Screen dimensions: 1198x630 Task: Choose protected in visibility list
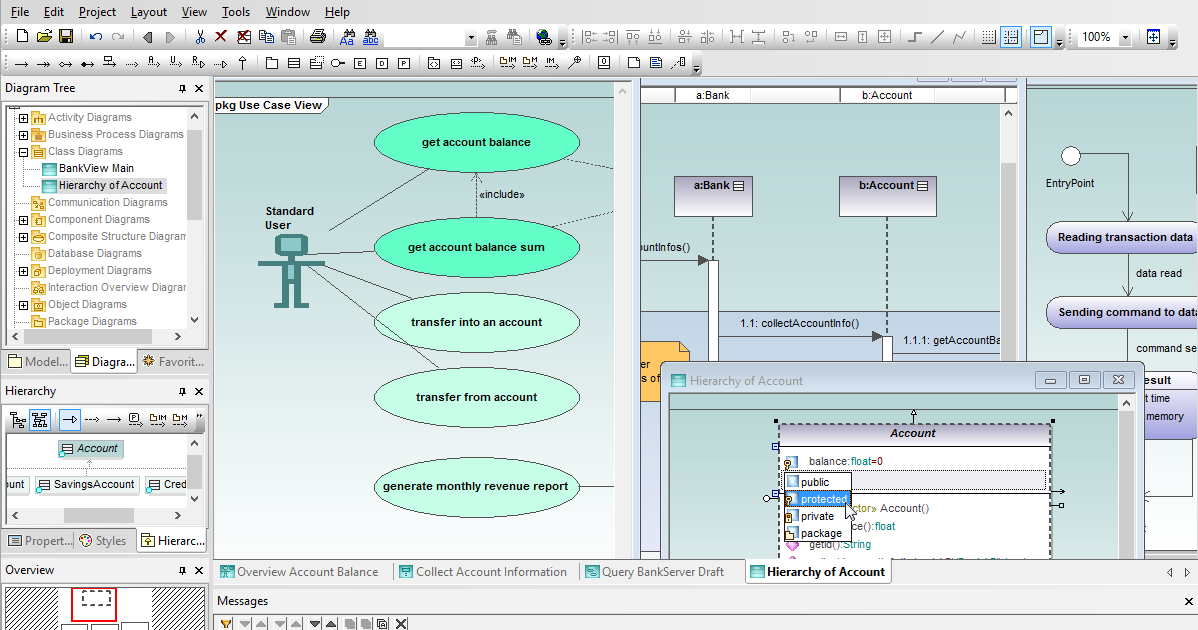[817, 499]
